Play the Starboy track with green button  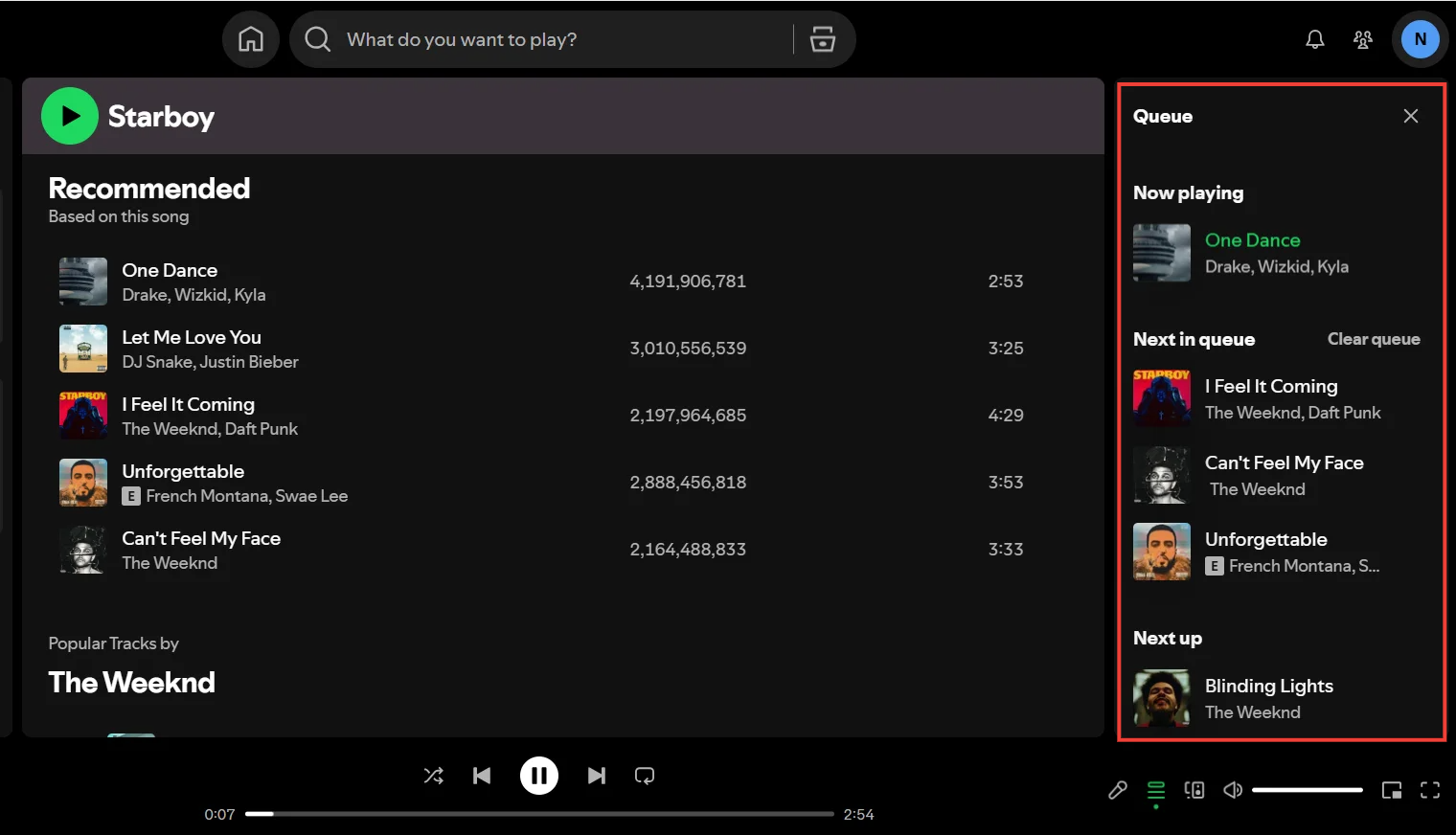pyautogui.click(x=70, y=116)
